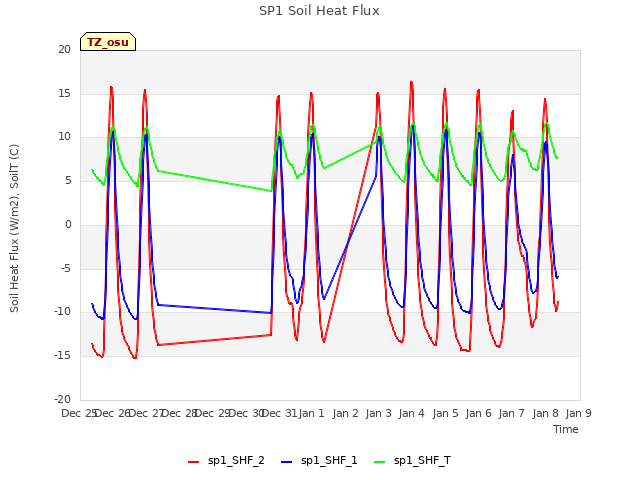Click the 20 y-axis tick label

click(x=64, y=49)
